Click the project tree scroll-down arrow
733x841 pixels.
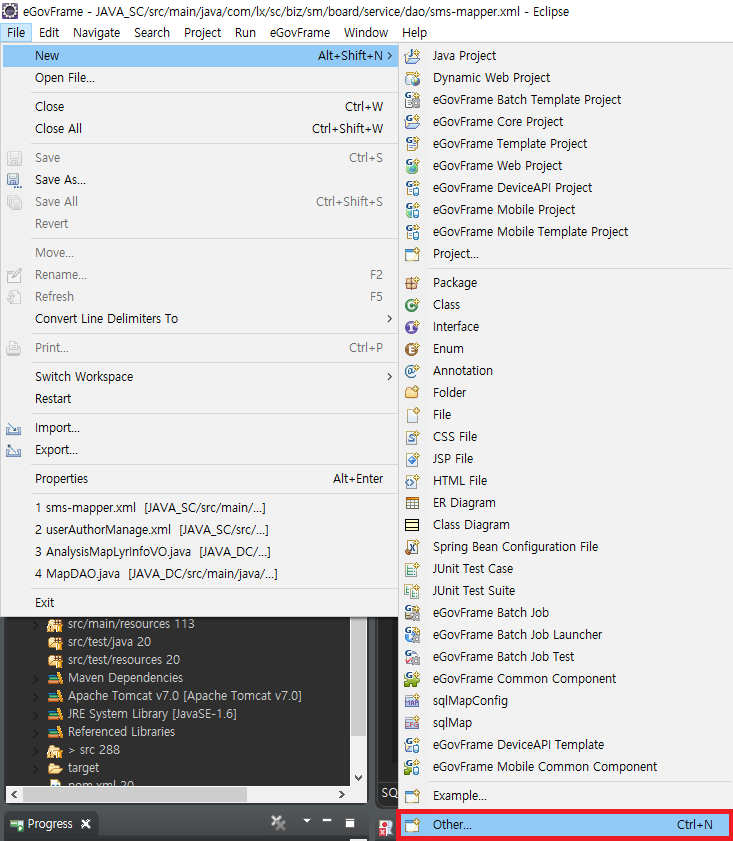[359, 777]
